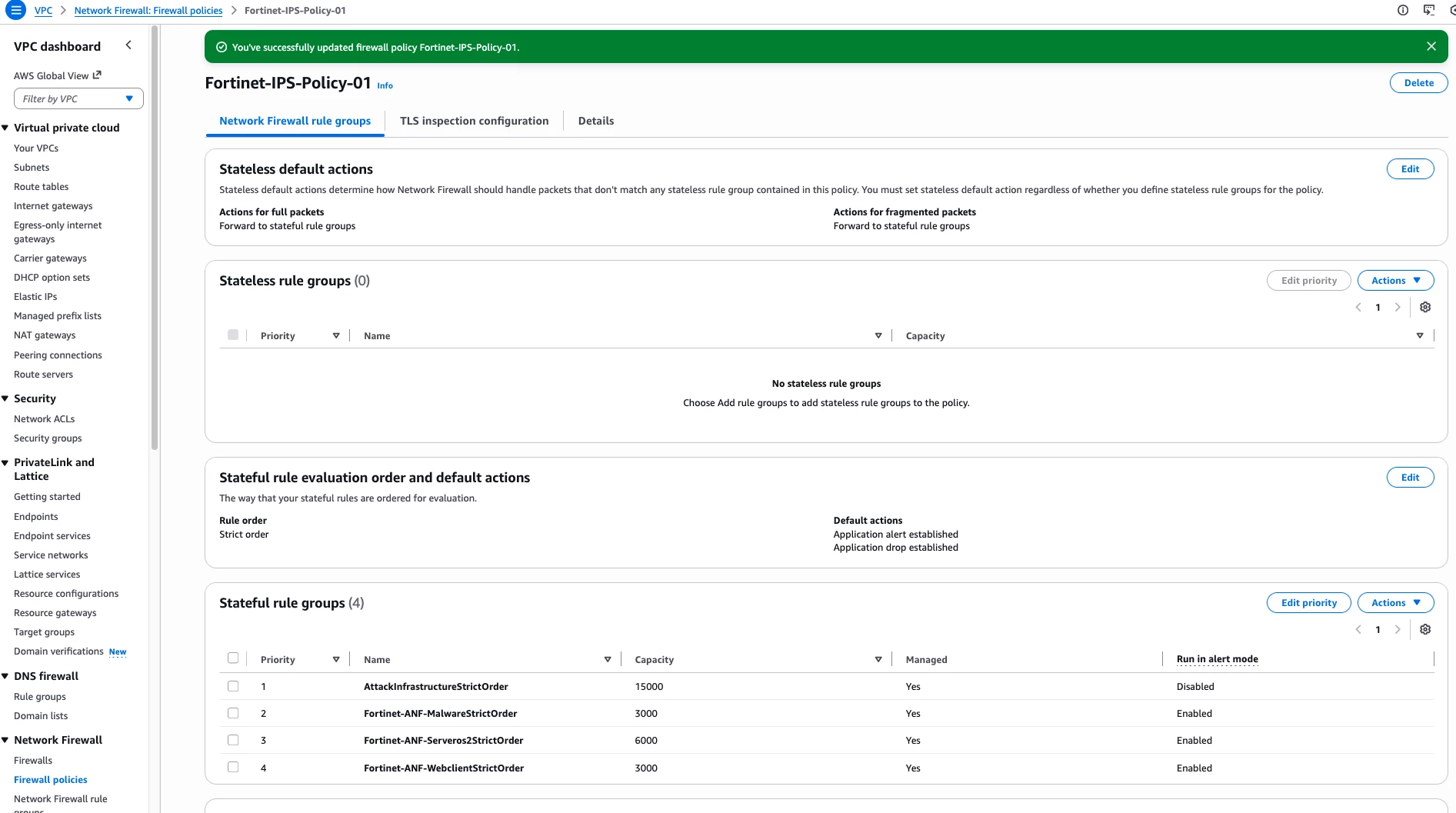
Task: Open Network ACLs in the sidebar
Action: 45,419
